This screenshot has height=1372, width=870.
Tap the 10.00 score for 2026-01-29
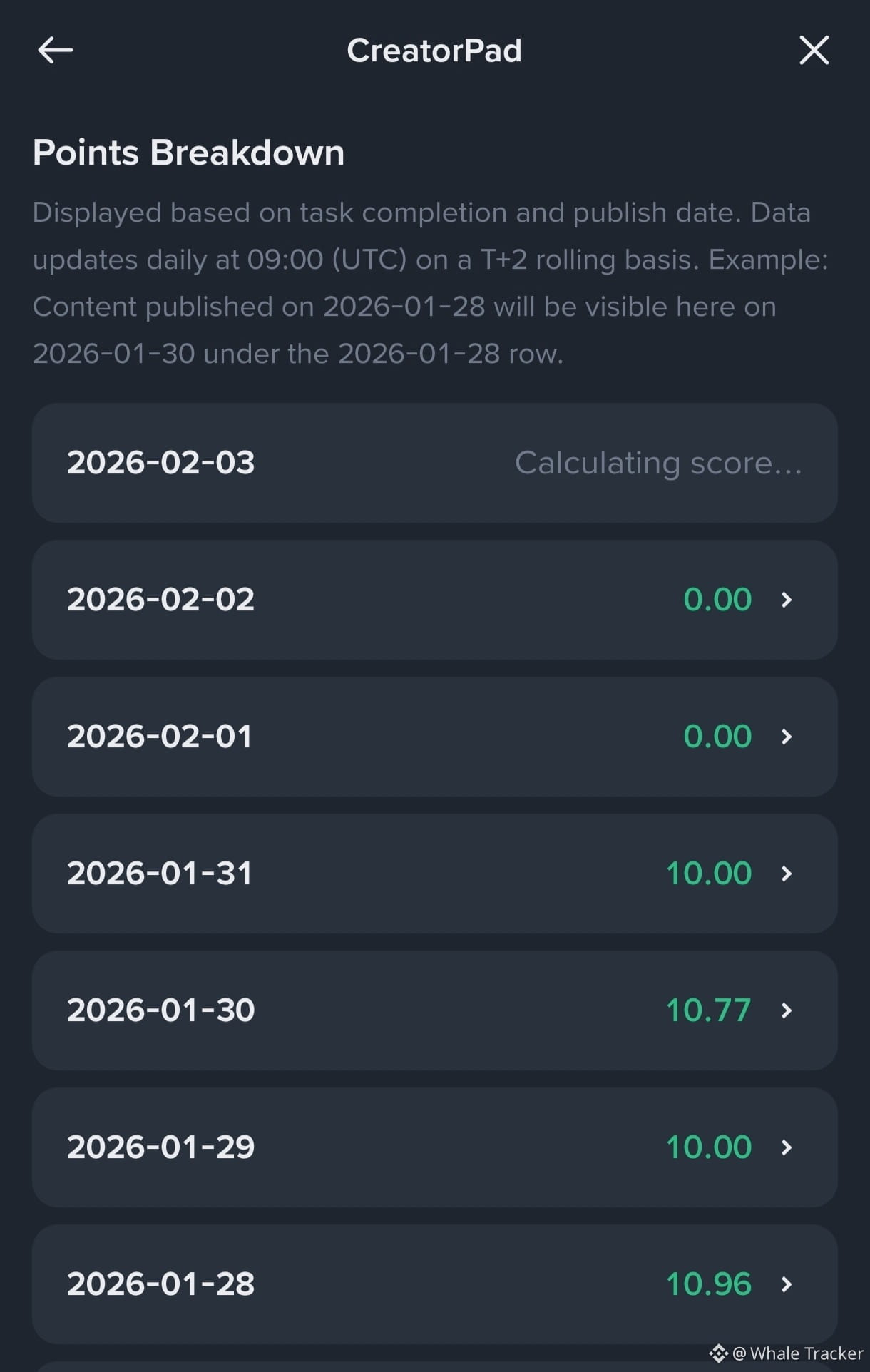tap(708, 1147)
